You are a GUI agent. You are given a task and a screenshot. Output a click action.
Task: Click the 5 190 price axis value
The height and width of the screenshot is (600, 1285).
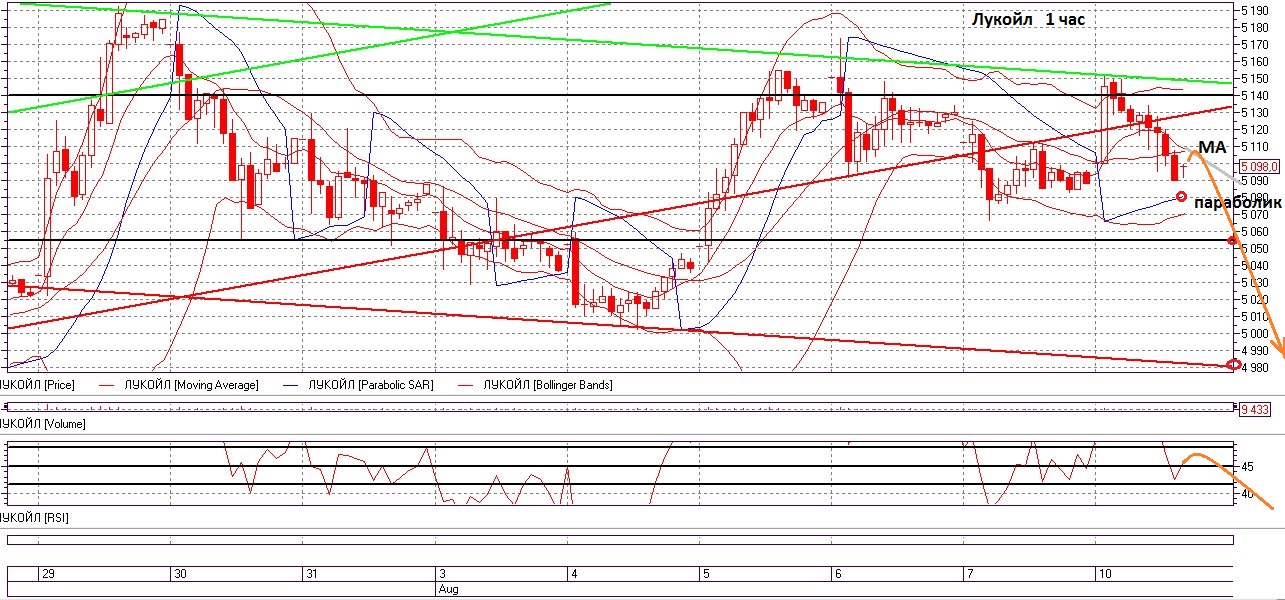[1256, 10]
